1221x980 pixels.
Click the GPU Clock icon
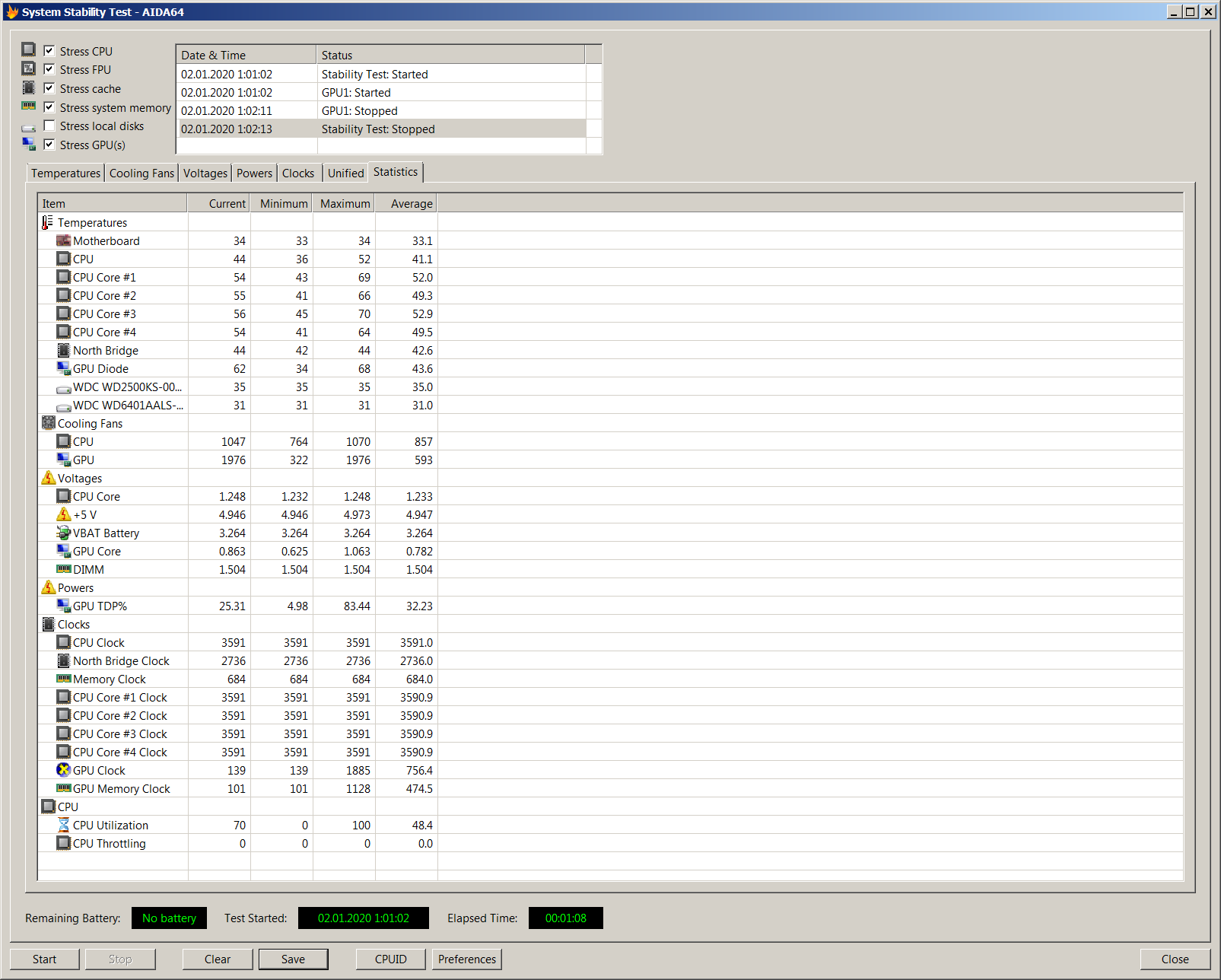coord(64,770)
